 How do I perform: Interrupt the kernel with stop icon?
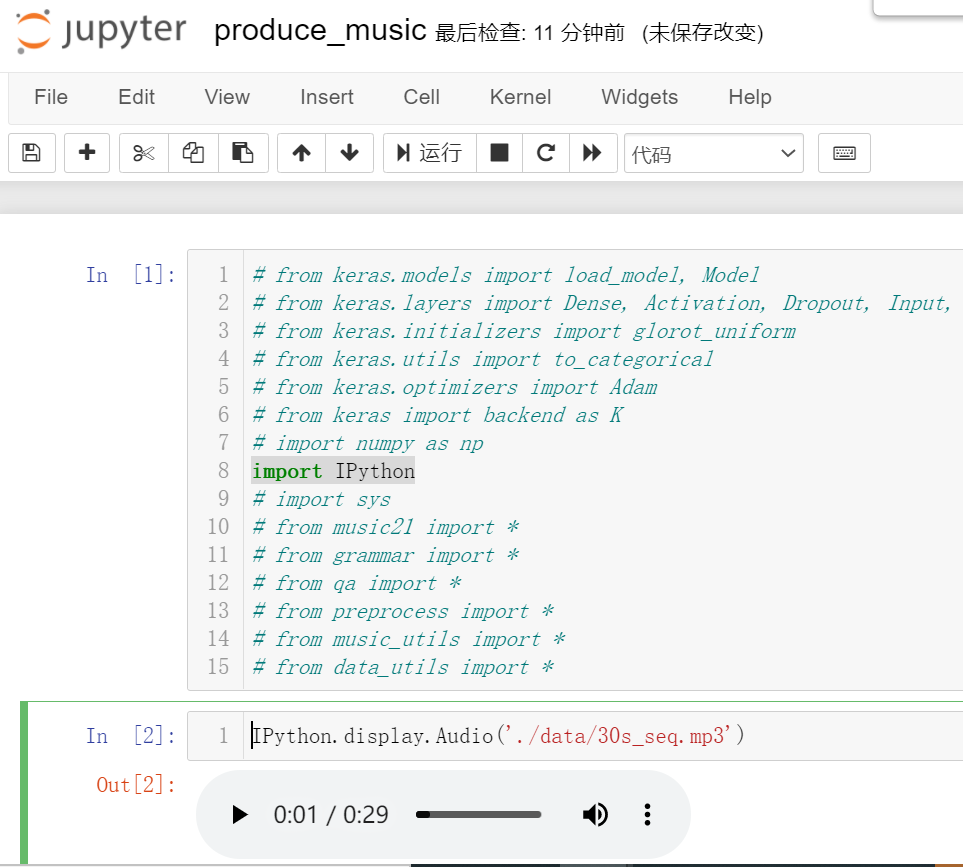point(498,152)
